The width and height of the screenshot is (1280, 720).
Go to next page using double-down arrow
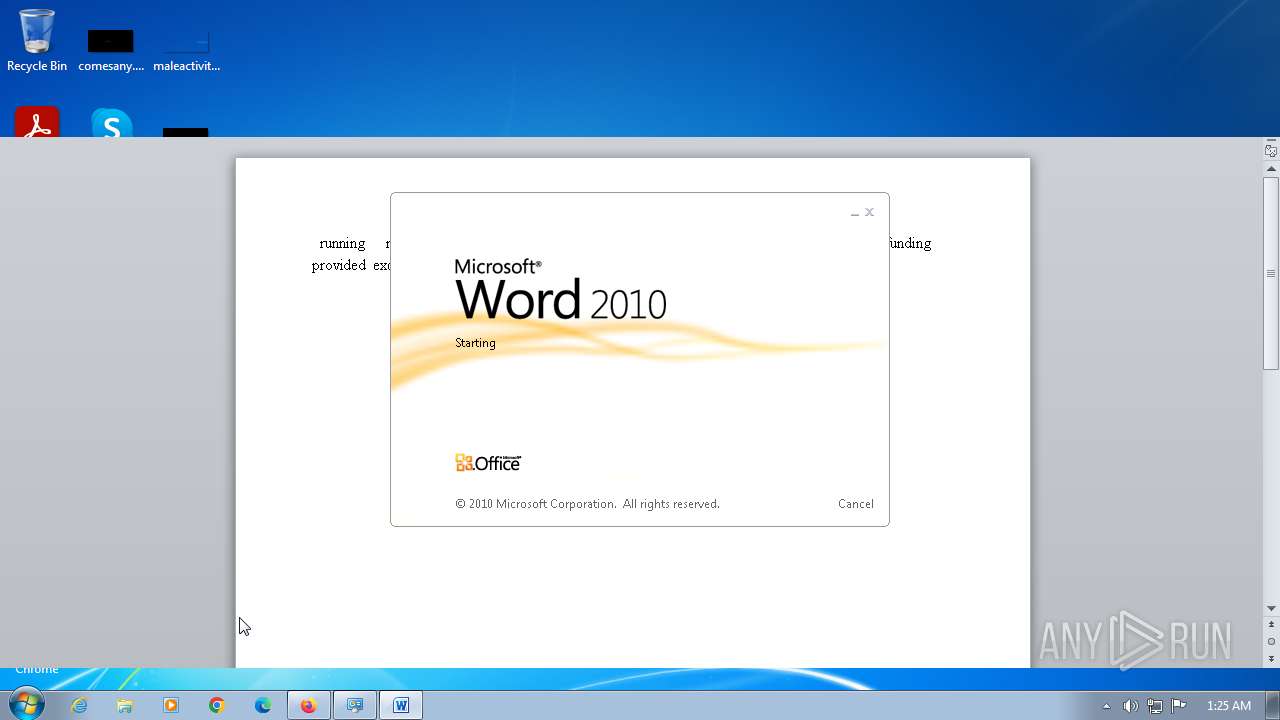(1271, 658)
